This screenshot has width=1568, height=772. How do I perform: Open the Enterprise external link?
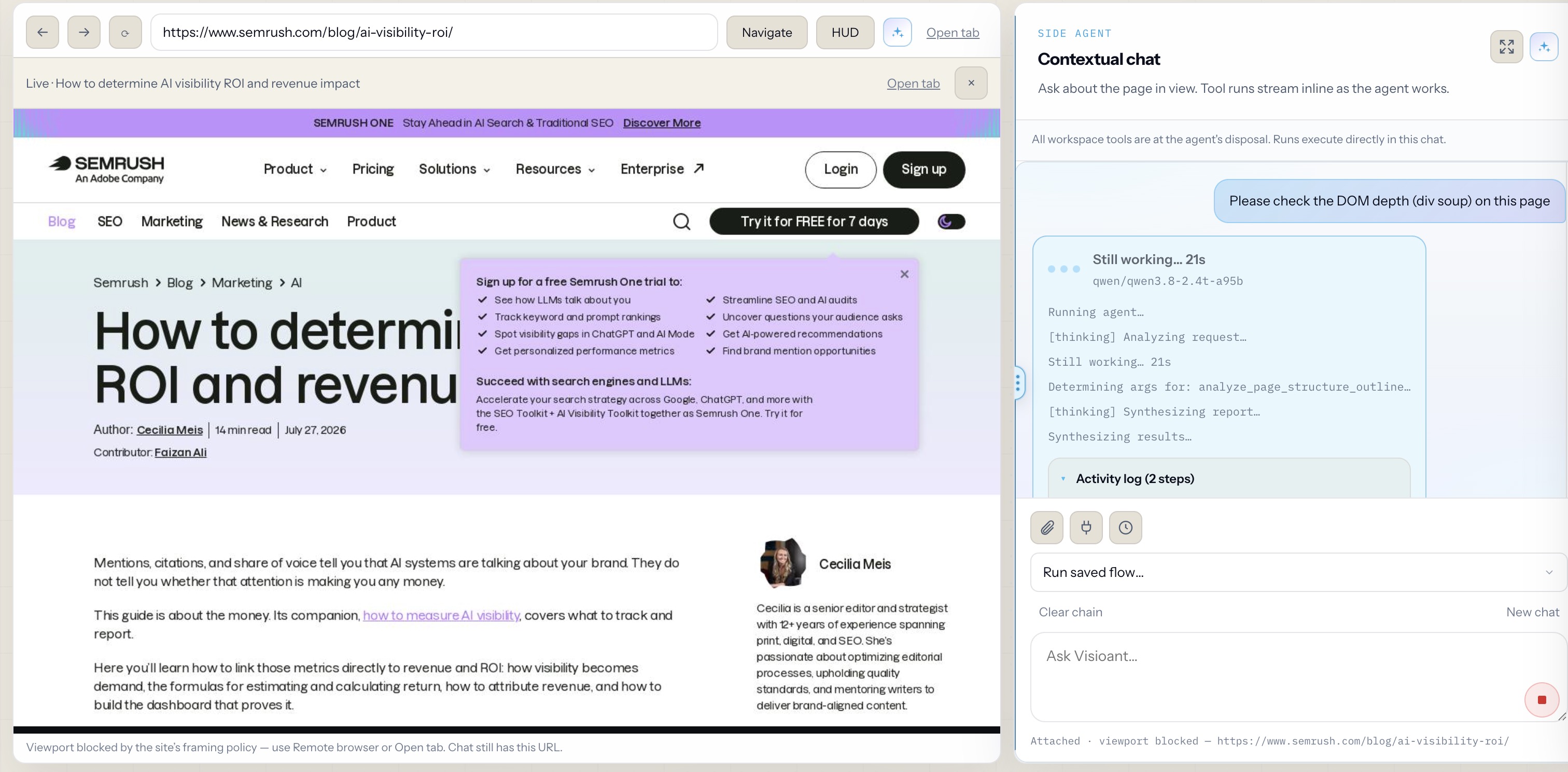(x=662, y=169)
